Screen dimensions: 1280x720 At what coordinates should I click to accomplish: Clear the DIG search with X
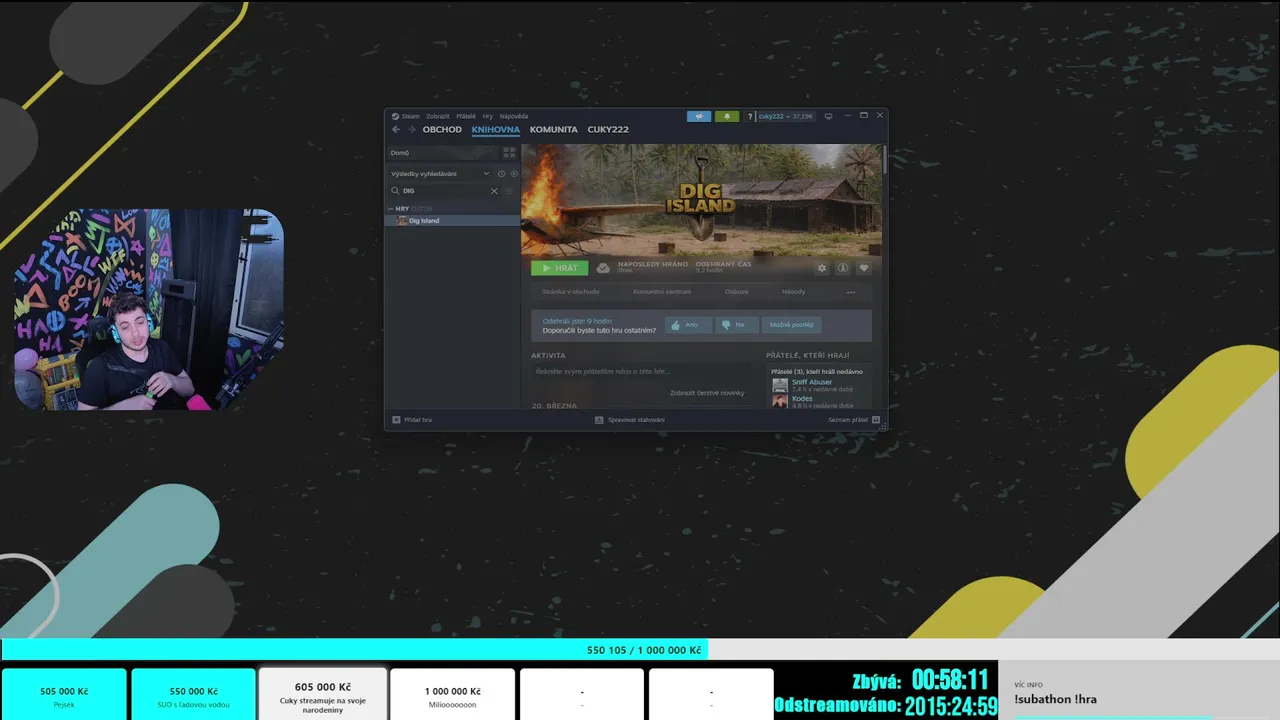(494, 190)
